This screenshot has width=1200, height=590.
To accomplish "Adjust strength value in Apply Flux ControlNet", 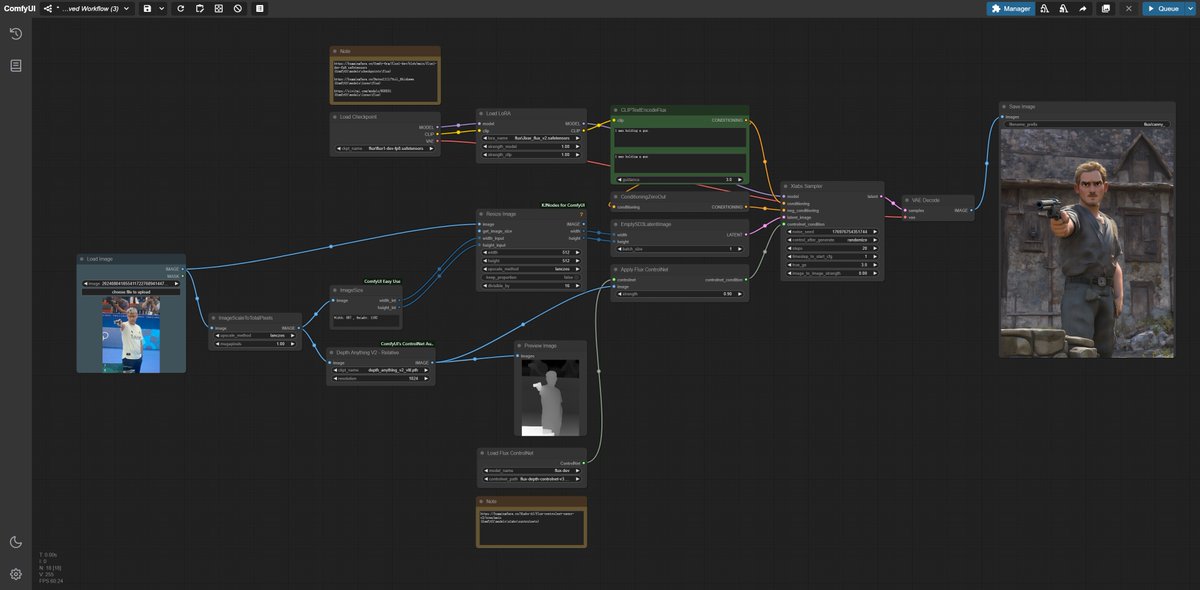I will (x=680, y=294).
